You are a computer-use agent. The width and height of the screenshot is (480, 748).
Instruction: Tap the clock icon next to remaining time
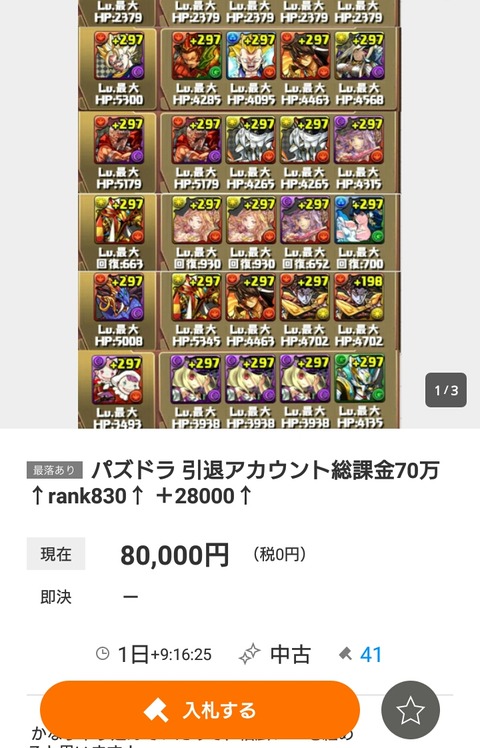tap(103, 653)
